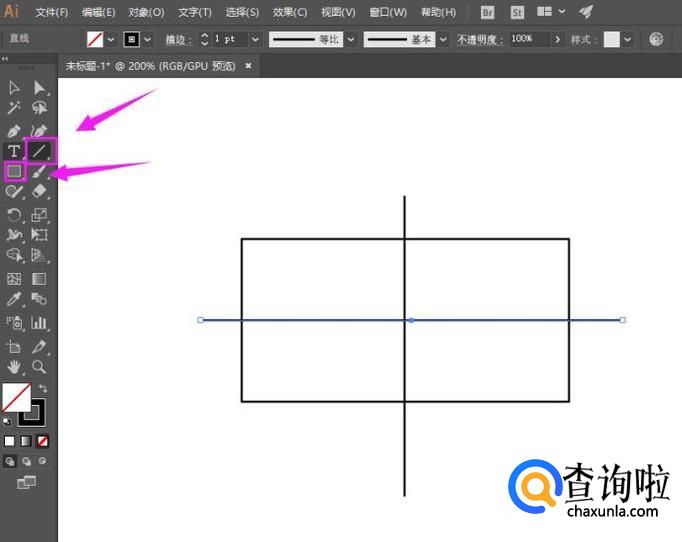Switch to solid Color paint mode

click(x=10, y=440)
